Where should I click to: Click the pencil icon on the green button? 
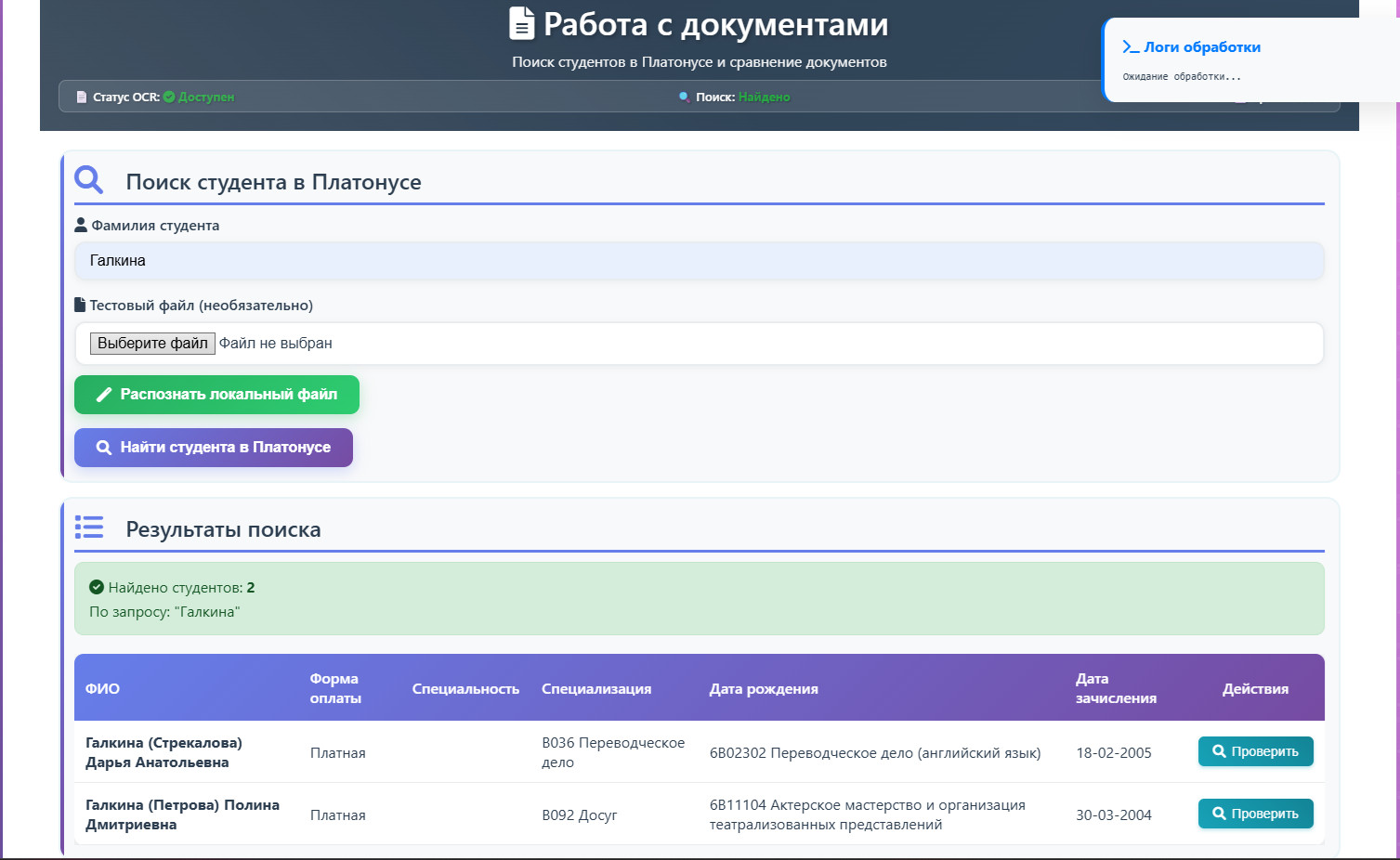pyautogui.click(x=105, y=394)
